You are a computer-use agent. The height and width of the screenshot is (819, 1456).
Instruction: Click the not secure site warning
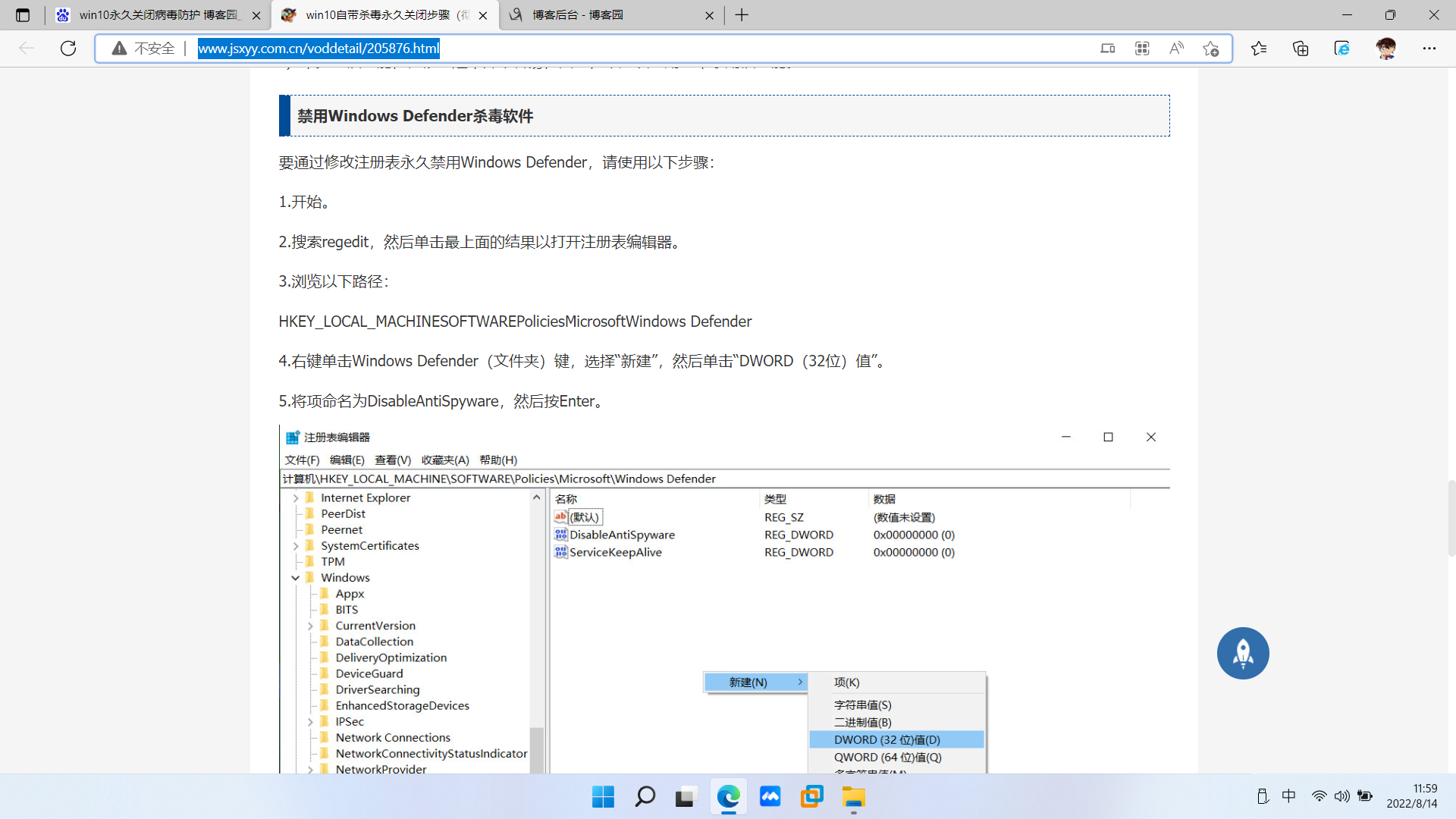pyautogui.click(x=143, y=49)
